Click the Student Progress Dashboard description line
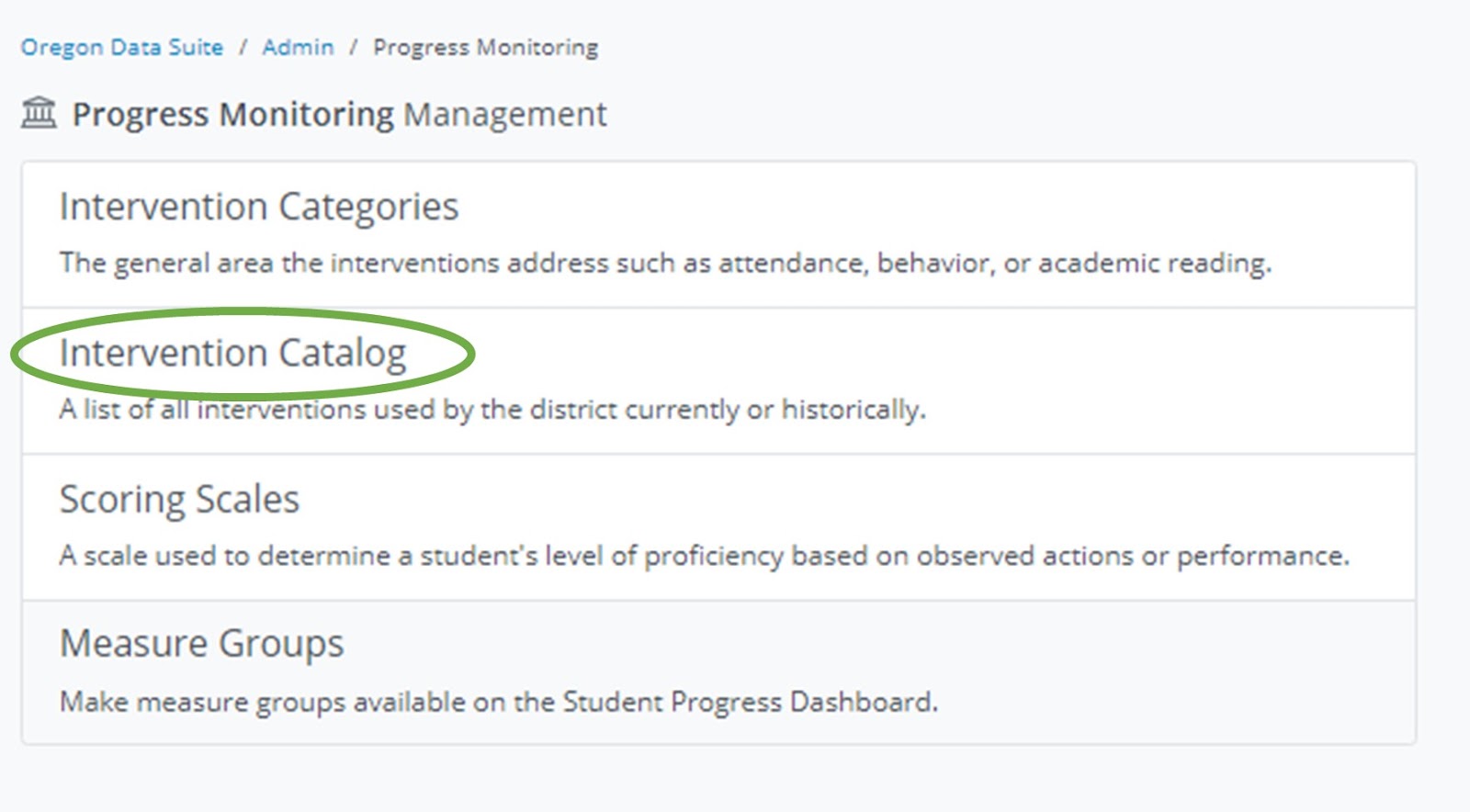 498,703
